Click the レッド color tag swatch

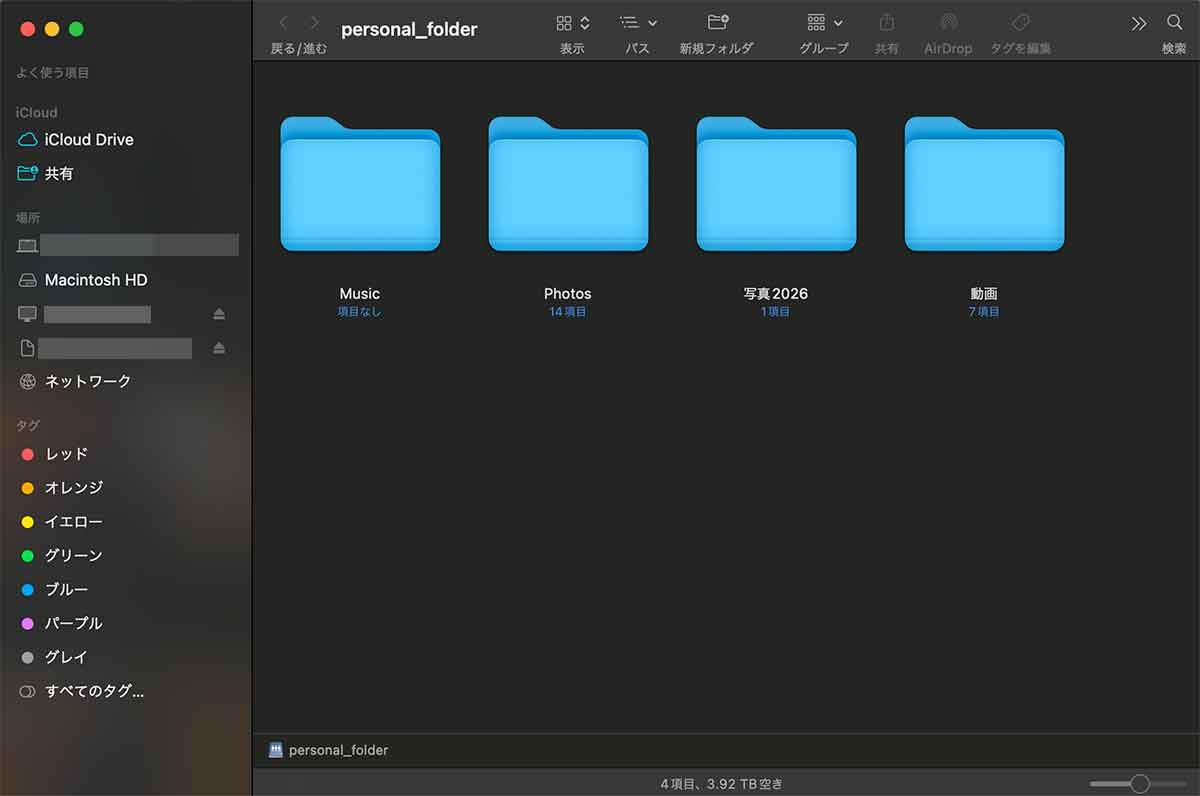(x=27, y=454)
